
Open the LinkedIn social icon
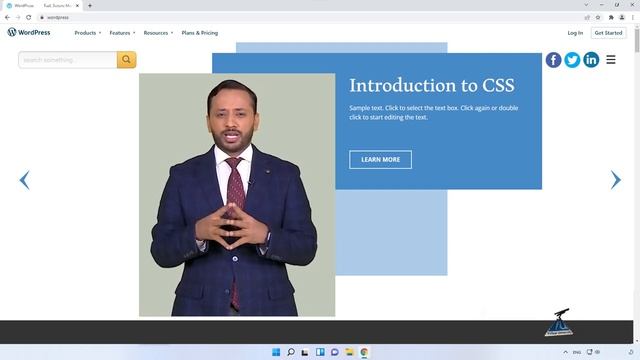point(591,60)
